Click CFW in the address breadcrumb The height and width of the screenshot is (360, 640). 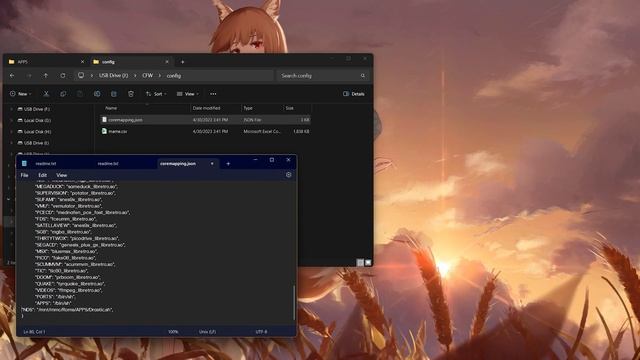tap(148, 76)
